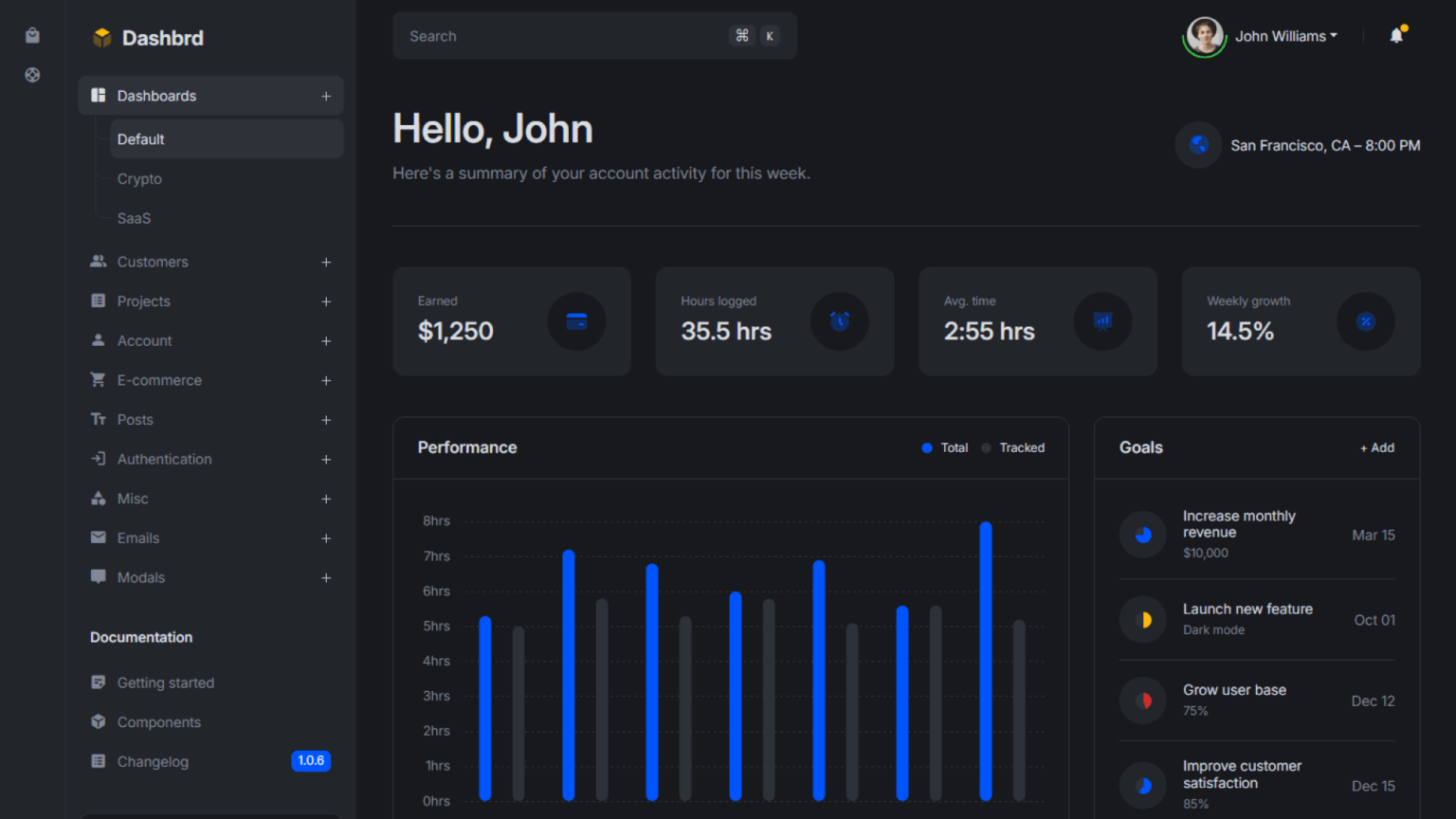Click the Dashbrd logo
Viewport: 1456px width, 819px height.
point(148,38)
